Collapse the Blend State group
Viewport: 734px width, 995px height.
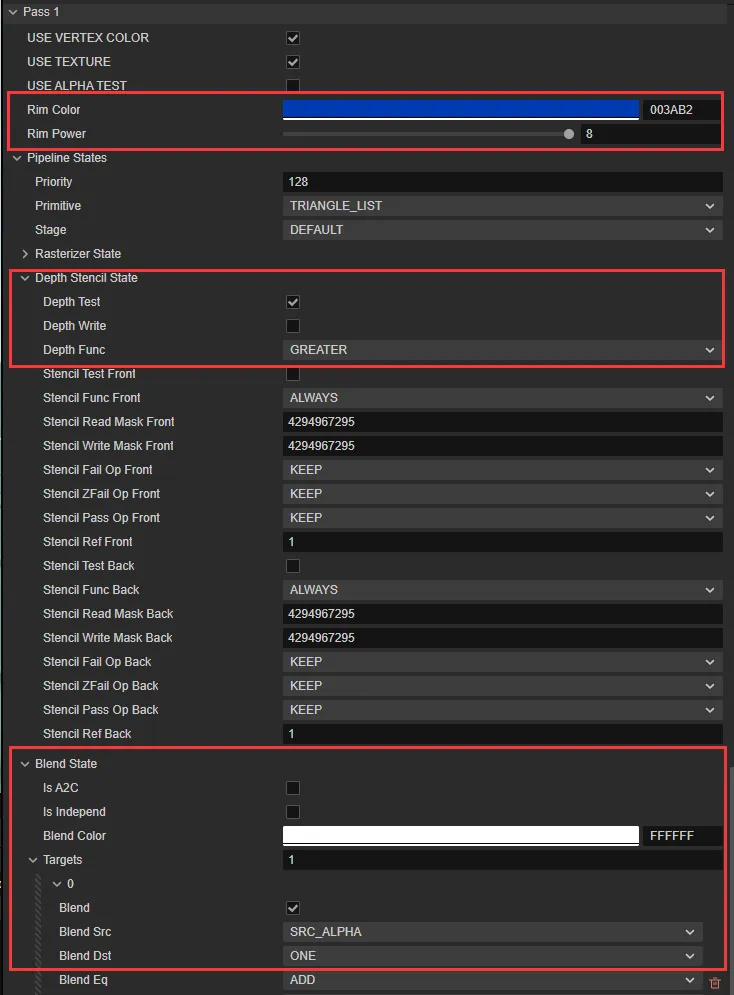tap(25, 764)
